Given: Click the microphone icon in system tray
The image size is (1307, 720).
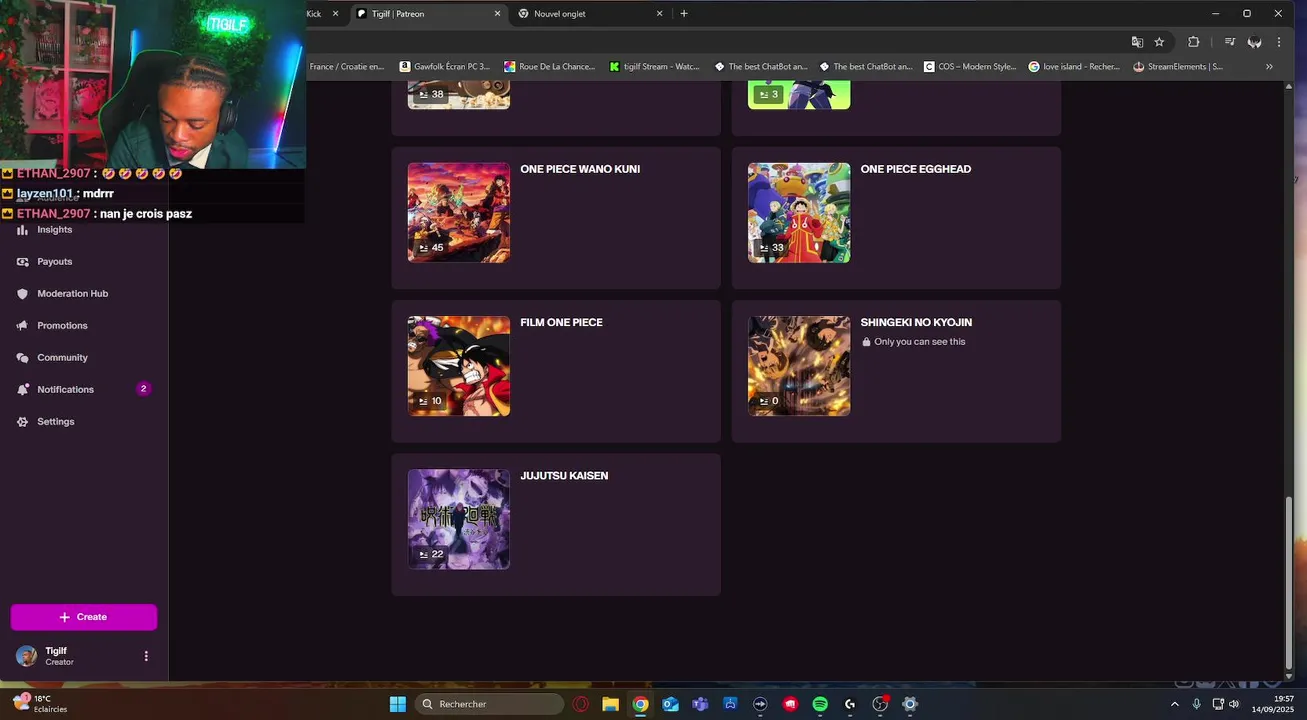Looking at the screenshot, I should click(x=1197, y=704).
